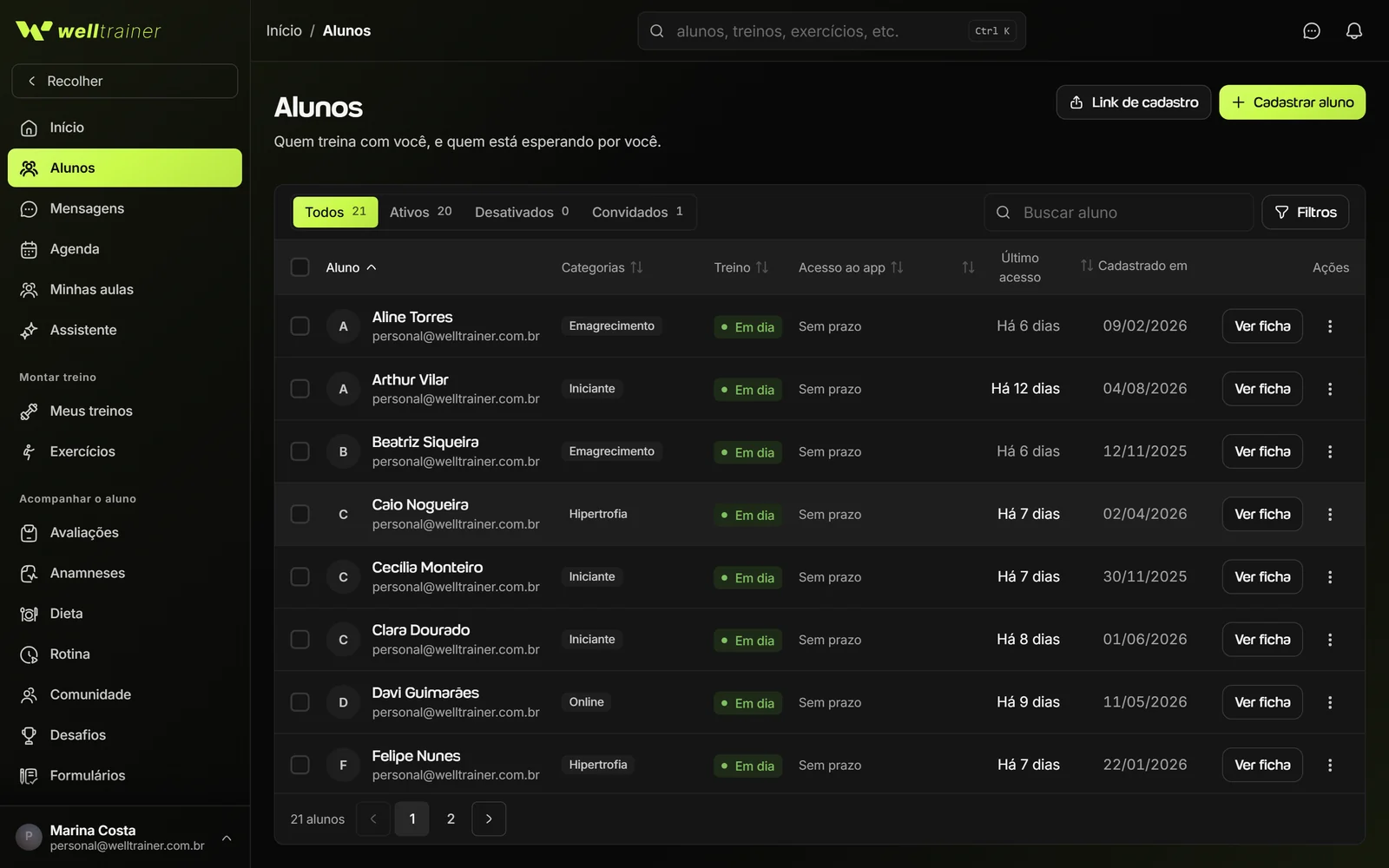Switch to the Desativados tab
Viewport: 1389px width, 868px height.
click(x=522, y=212)
